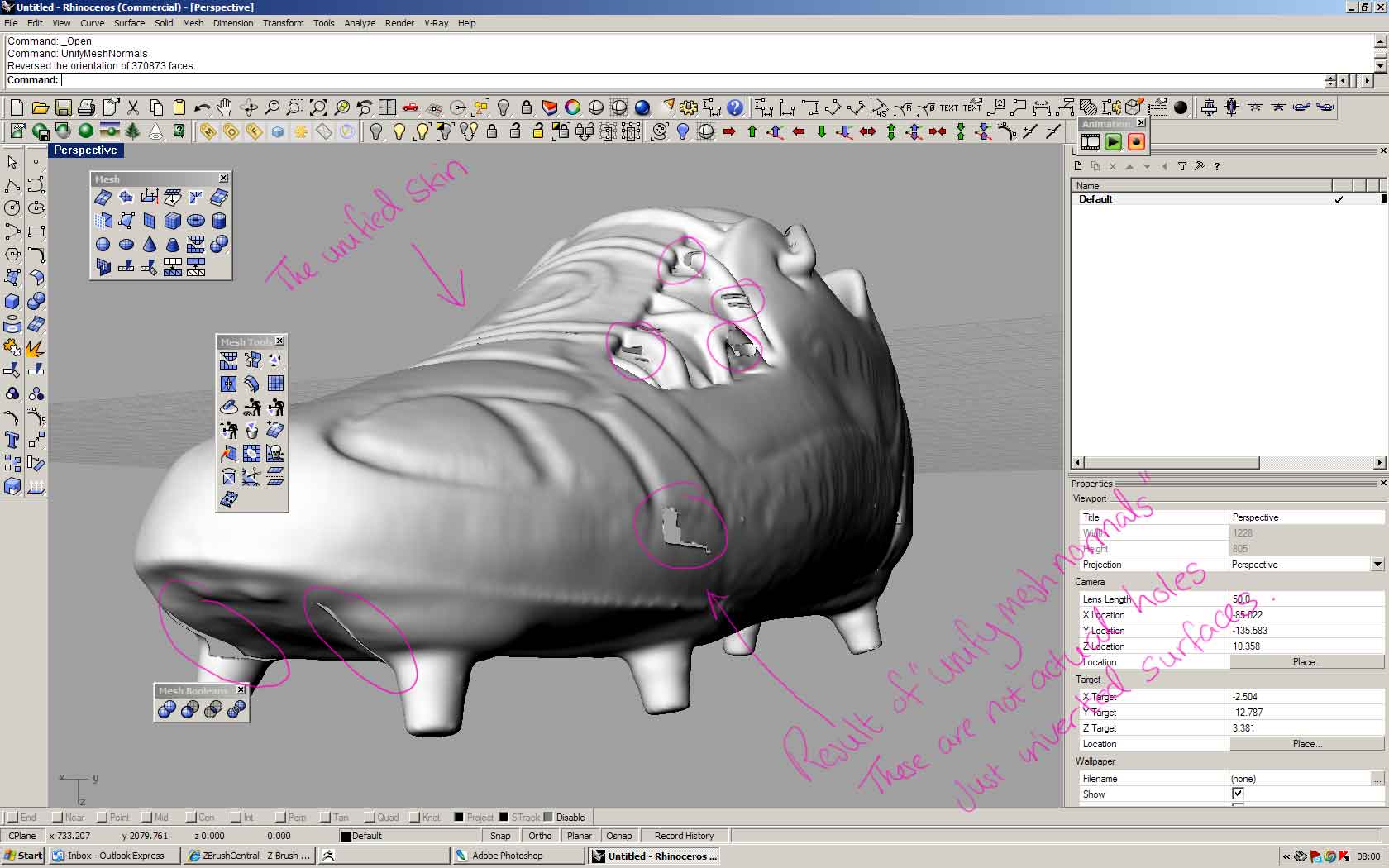The width and height of the screenshot is (1389, 868).
Task: Click the wallpaper Filename browse button
Action: pos(1377,779)
